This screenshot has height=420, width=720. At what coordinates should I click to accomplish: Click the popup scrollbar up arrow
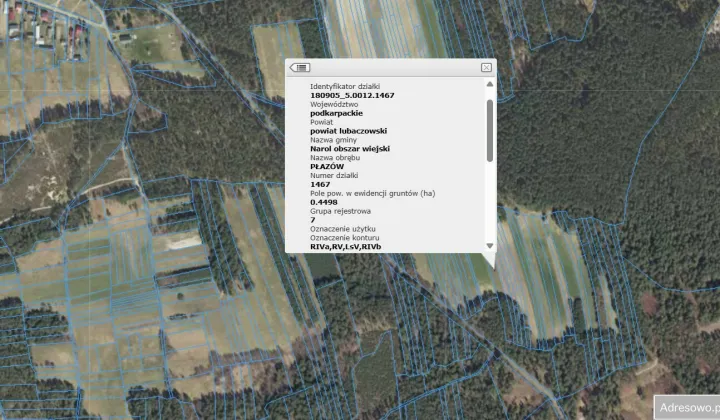click(489, 84)
